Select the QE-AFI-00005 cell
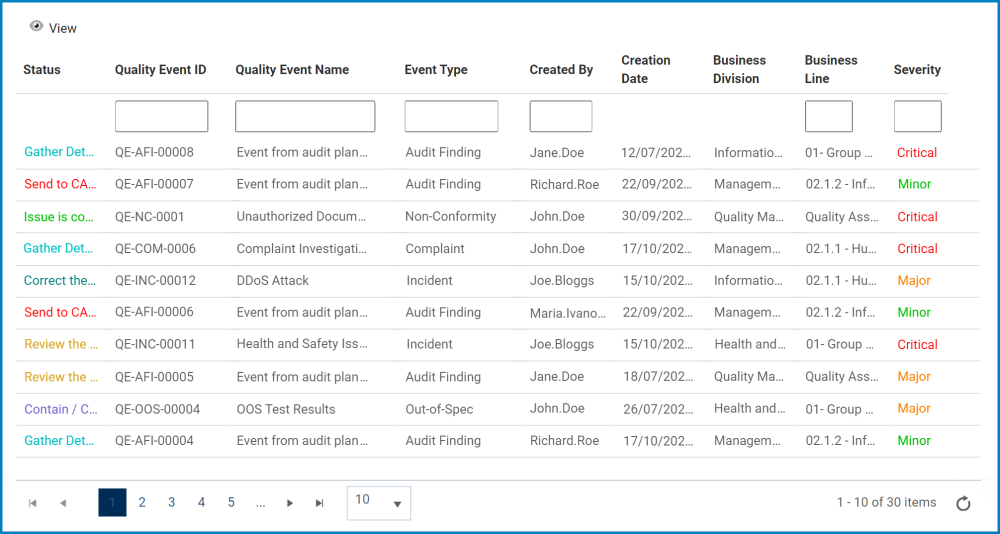 (154, 376)
